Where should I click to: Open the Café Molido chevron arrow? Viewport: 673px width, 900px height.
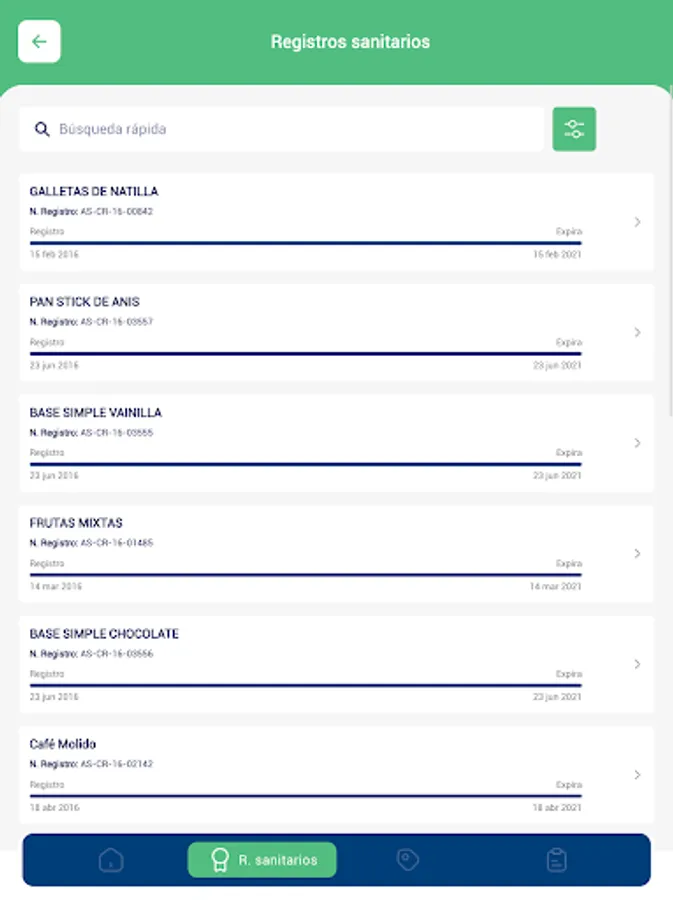(637, 774)
